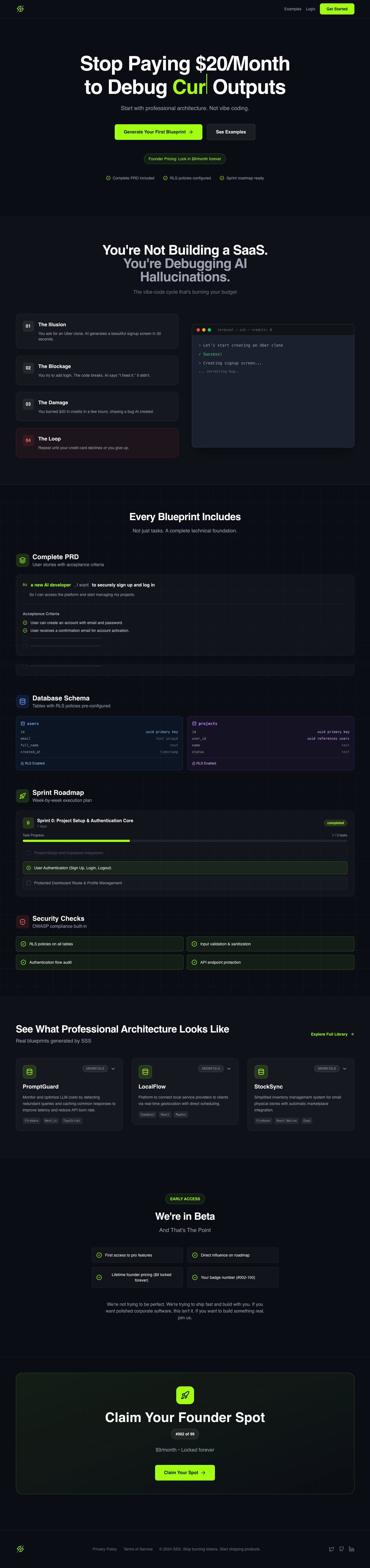Screen dimensions: 370x1568
Task: Check the Project Setup and Supabase Integration task
Action: tap(29, 853)
